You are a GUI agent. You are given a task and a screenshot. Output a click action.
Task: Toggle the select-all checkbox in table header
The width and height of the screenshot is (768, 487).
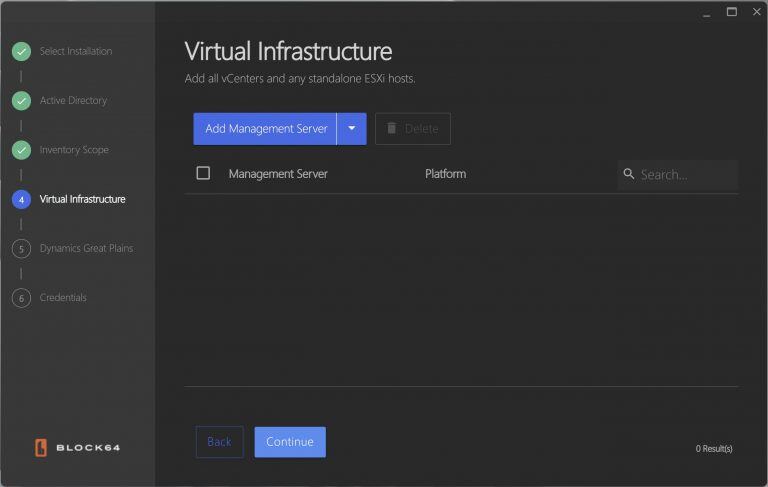[x=203, y=173]
